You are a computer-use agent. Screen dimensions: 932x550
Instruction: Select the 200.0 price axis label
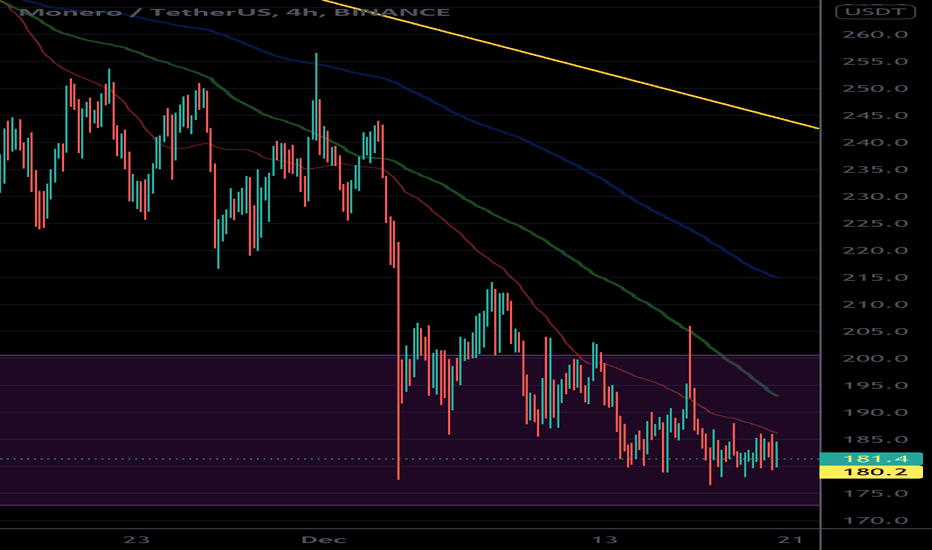875,359
